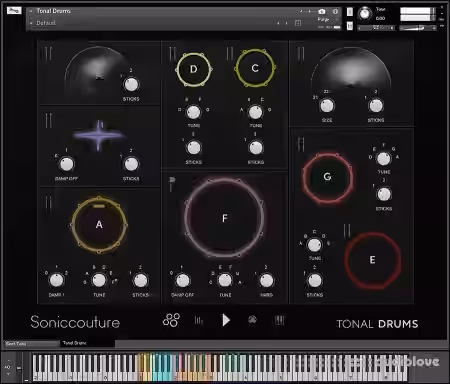Click the F drum DAMP OFF knob
The height and width of the screenshot is (384, 450).
pyautogui.click(x=183, y=280)
